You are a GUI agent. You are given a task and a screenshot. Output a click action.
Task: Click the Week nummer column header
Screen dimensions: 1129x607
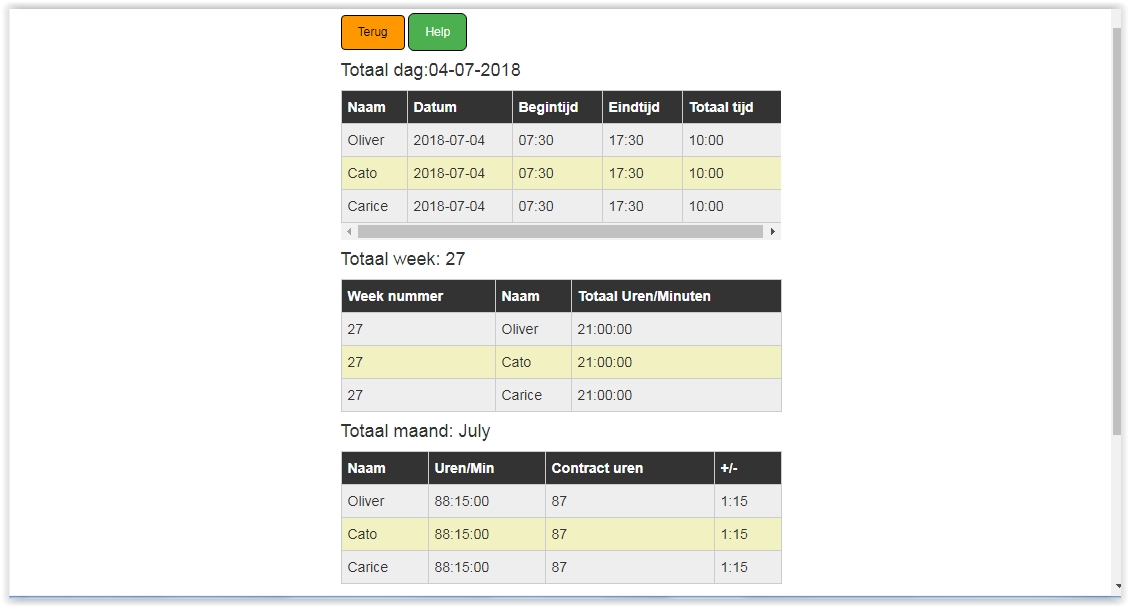(395, 296)
